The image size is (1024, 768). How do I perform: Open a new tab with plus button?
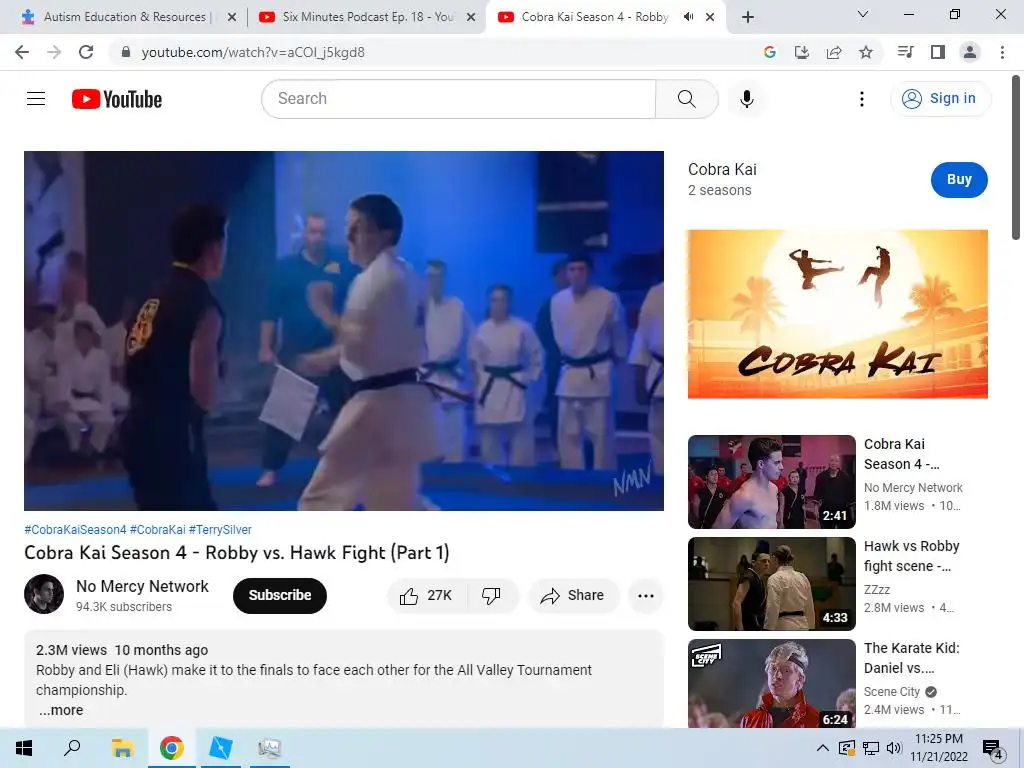pyautogui.click(x=748, y=17)
